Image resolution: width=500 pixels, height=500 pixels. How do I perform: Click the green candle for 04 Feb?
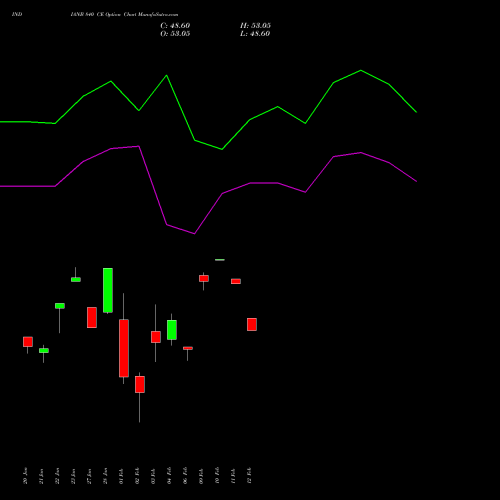[172, 330]
